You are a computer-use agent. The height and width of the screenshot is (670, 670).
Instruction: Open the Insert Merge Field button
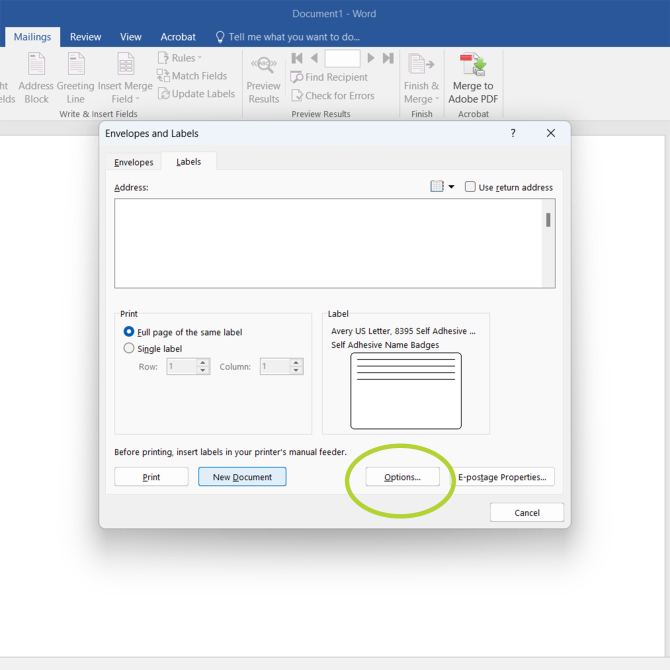[x=125, y=79]
